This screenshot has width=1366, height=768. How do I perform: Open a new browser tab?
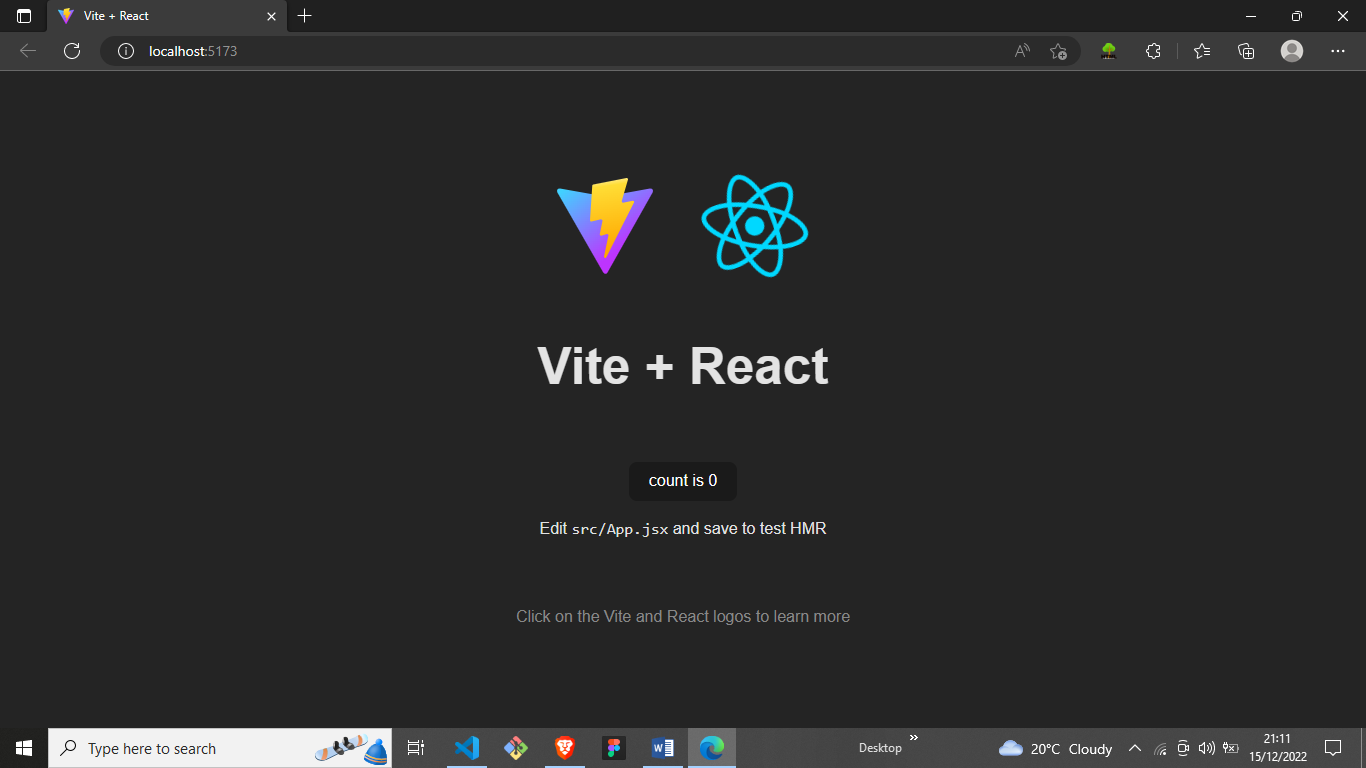pyautogui.click(x=304, y=16)
